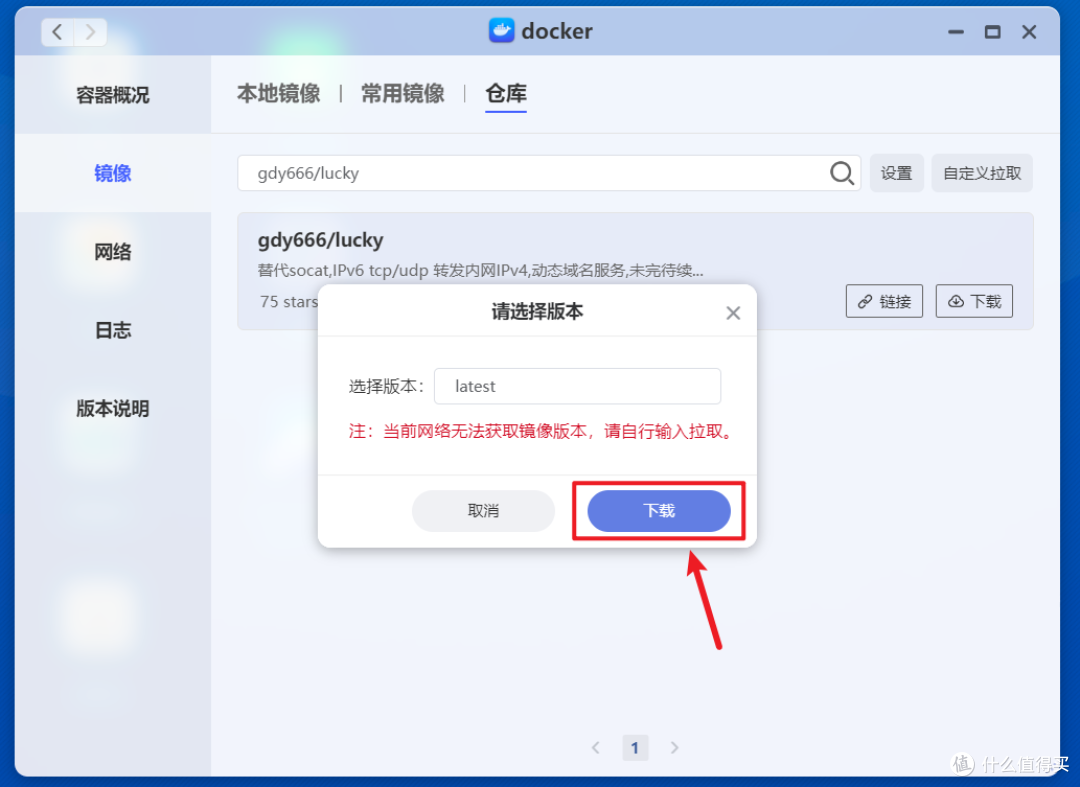Close the docker window
The width and height of the screenshot is (1080, 787).
click(x=1029, y=32)
